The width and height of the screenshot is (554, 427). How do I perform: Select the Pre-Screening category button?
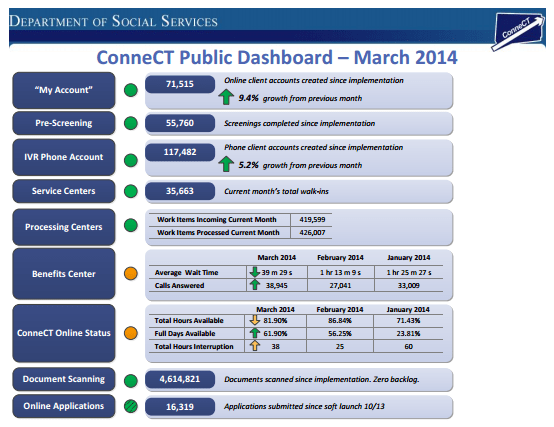coord(64,123)
